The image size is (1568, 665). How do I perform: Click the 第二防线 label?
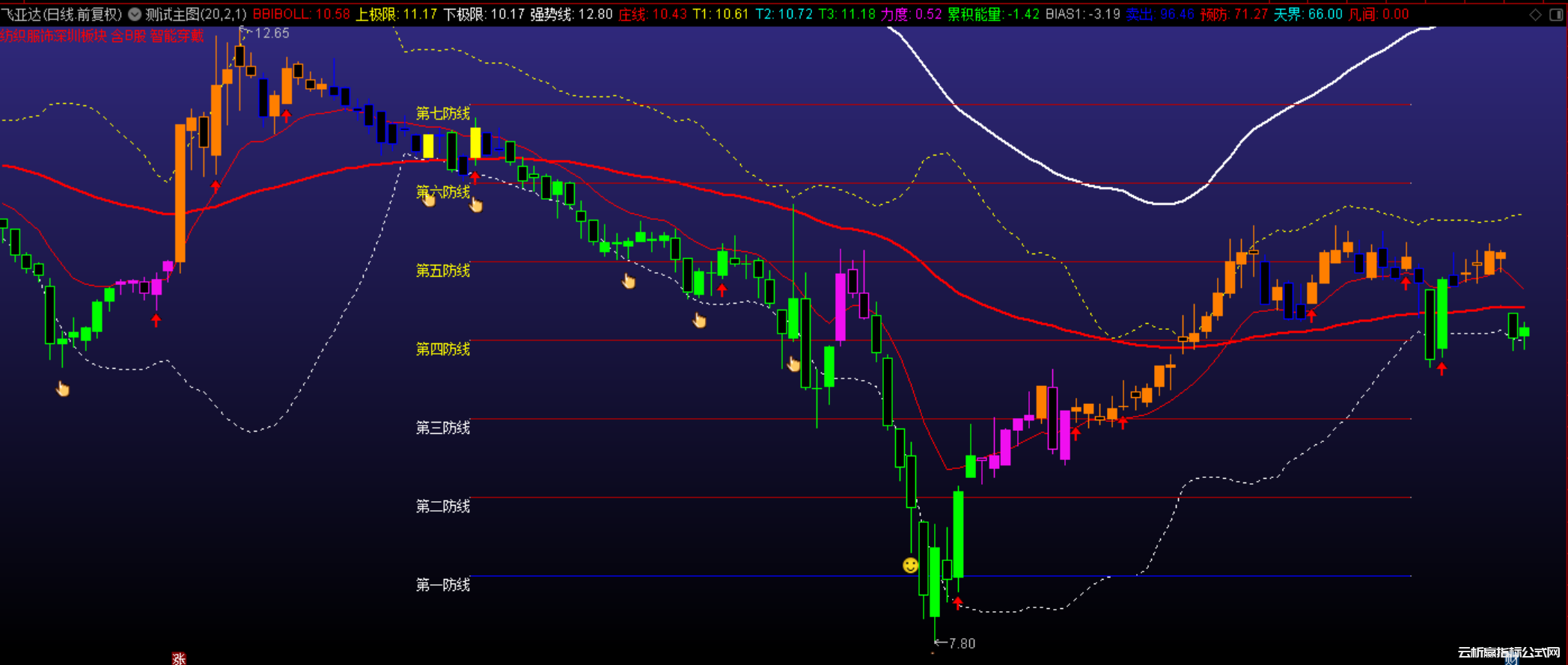pyautogui.click(x=443, y=506)
